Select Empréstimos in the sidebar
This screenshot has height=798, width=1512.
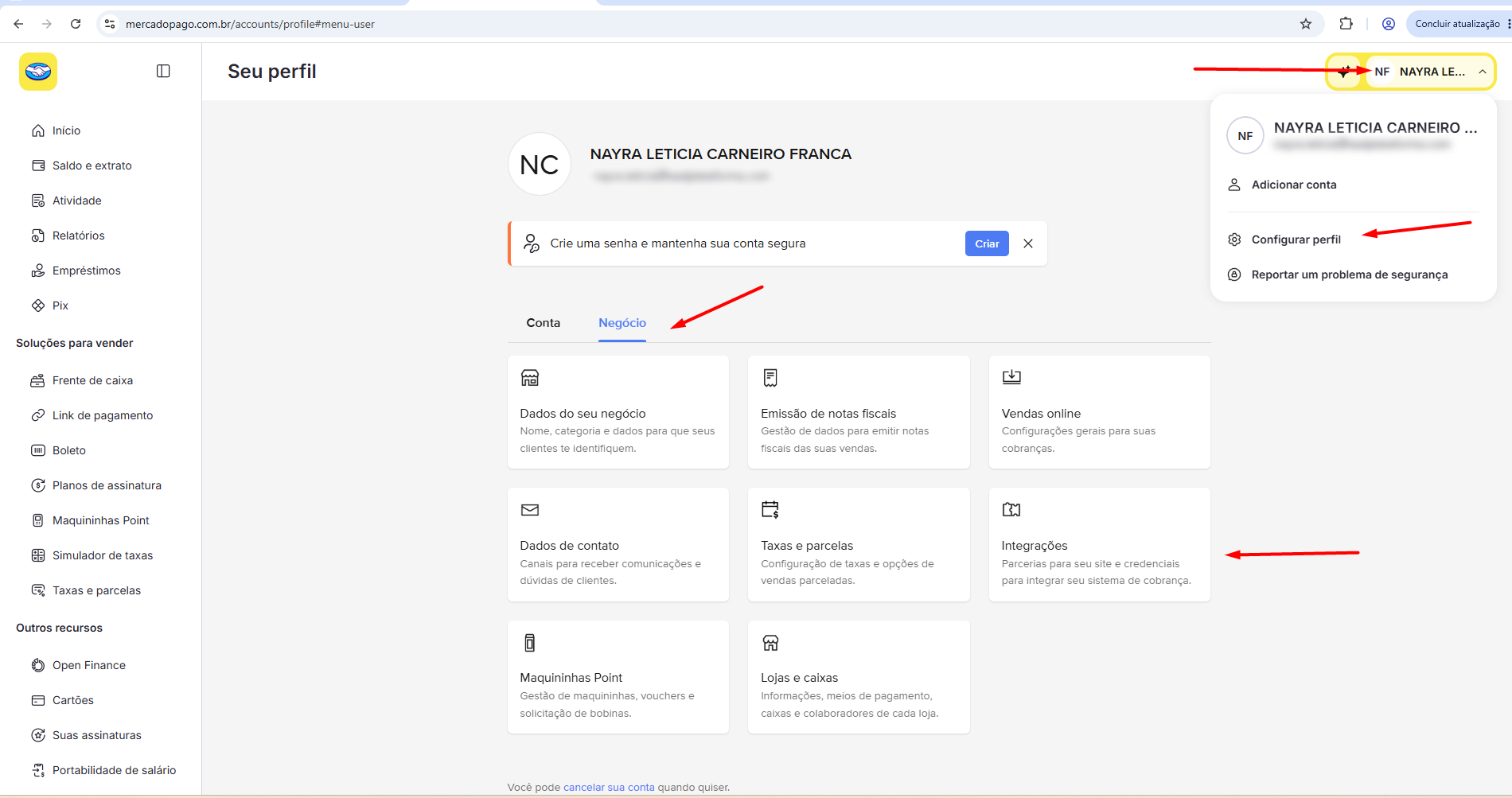pos(86,271)
